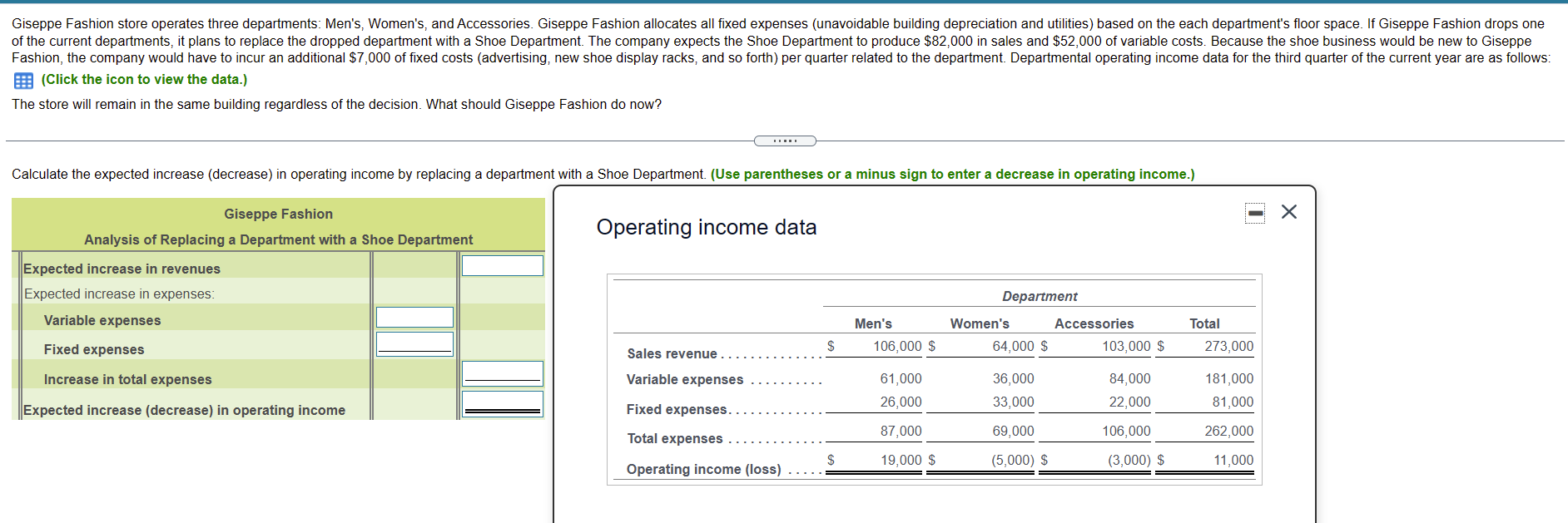Click the 'Expected increase in expenses:' label

click(x=119, y=294)
